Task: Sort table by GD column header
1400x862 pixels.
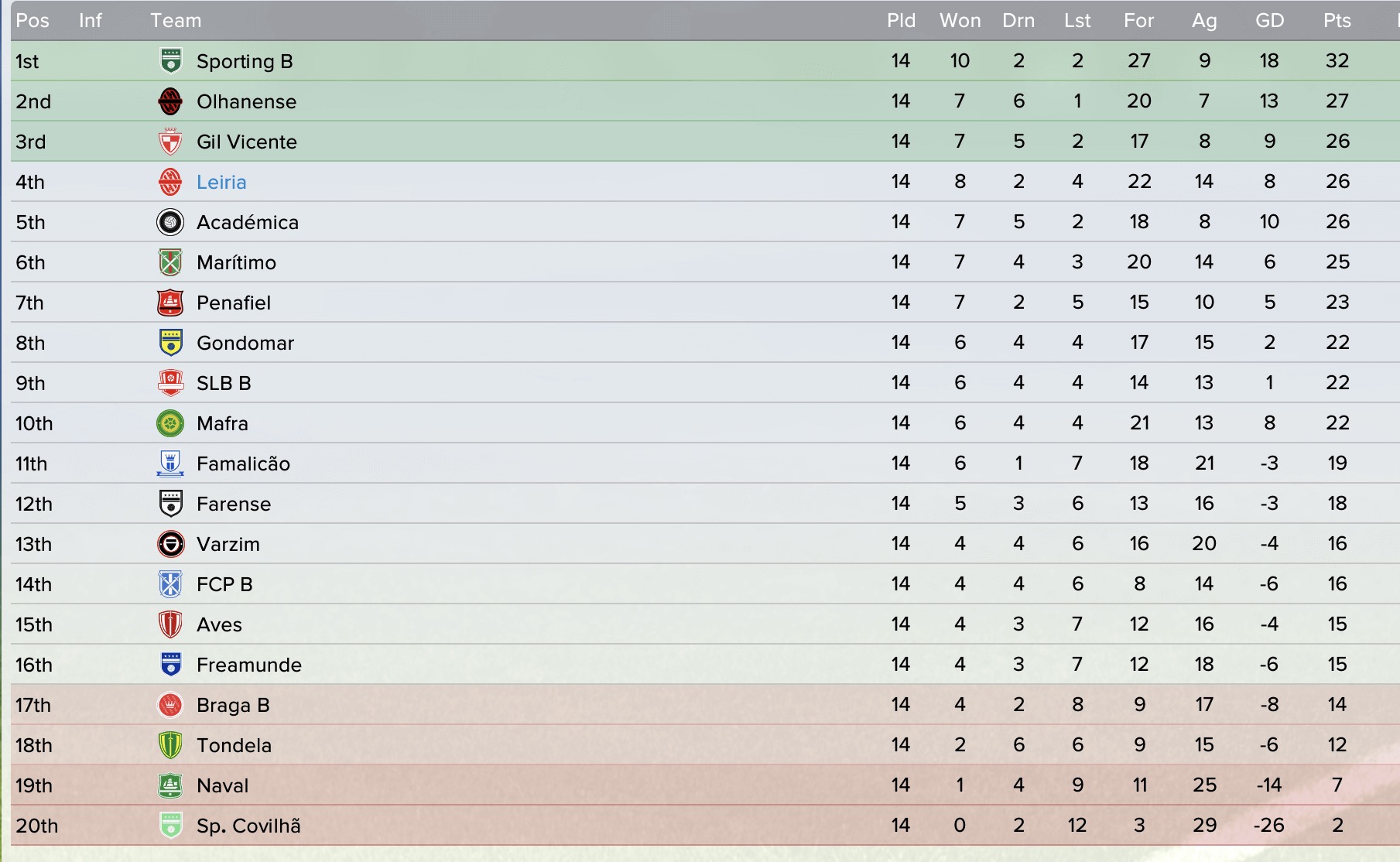Action: click(x=1269, y=21)
